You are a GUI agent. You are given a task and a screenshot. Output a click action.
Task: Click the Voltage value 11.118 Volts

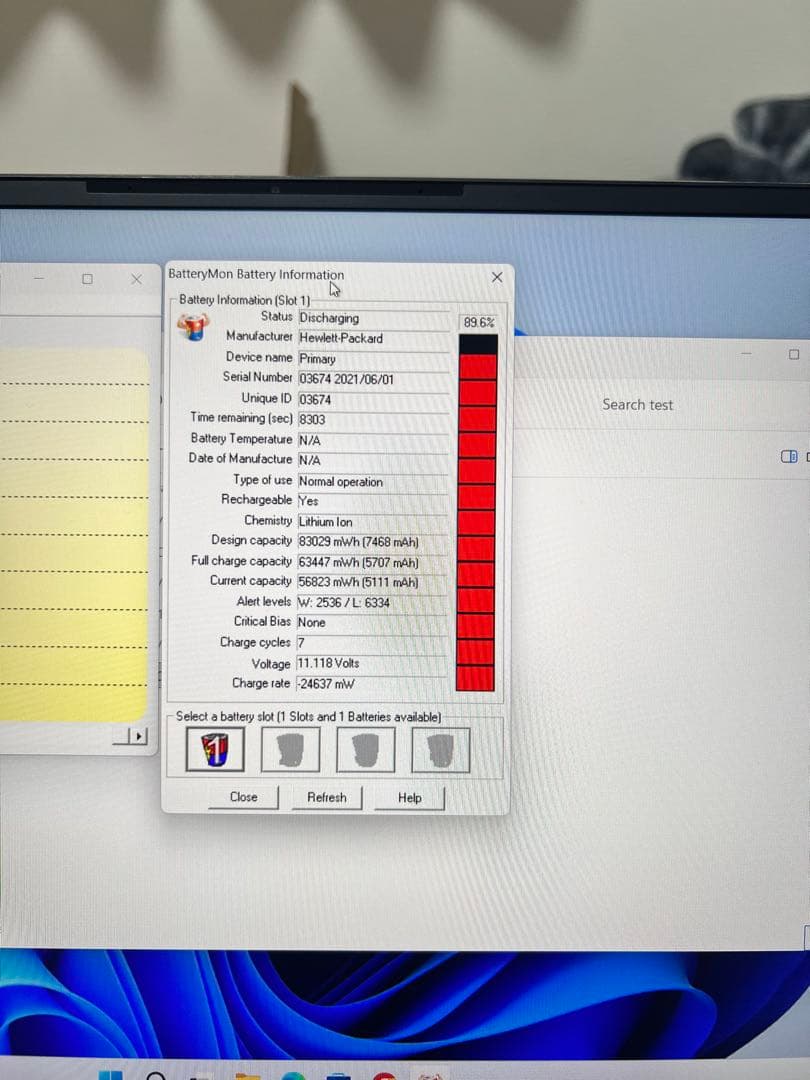373,664
